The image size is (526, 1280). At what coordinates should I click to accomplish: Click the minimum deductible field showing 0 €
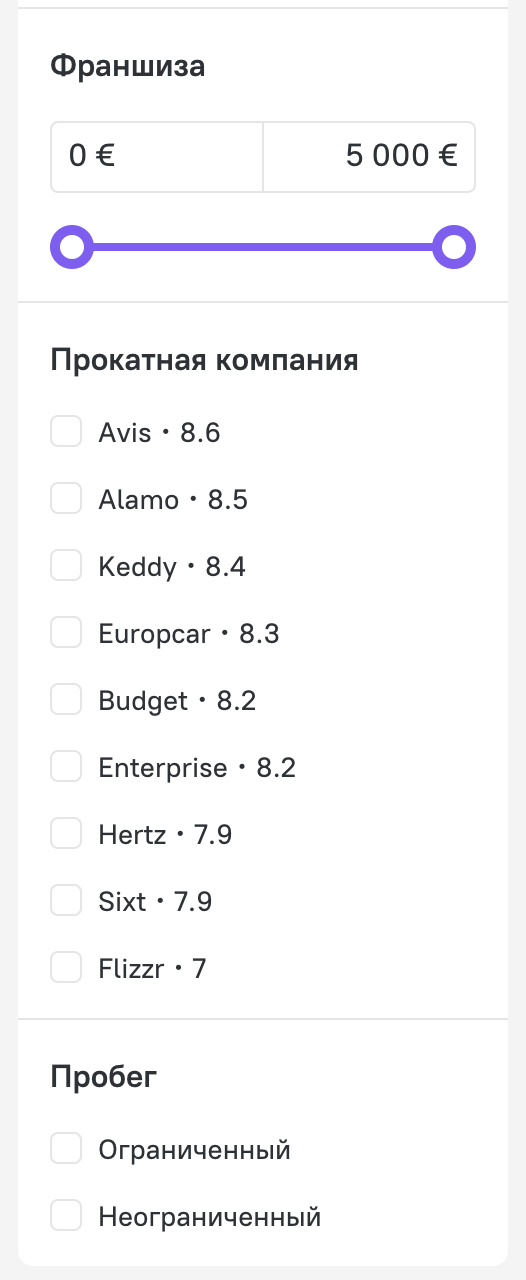coord(157,157)
